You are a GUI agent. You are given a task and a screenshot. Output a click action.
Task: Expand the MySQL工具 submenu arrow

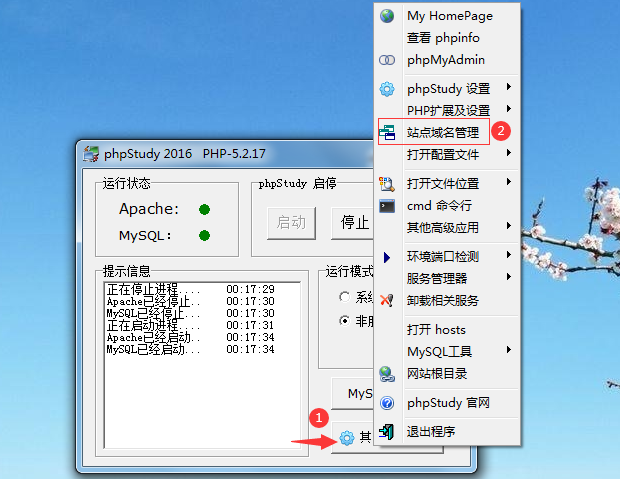509,350
